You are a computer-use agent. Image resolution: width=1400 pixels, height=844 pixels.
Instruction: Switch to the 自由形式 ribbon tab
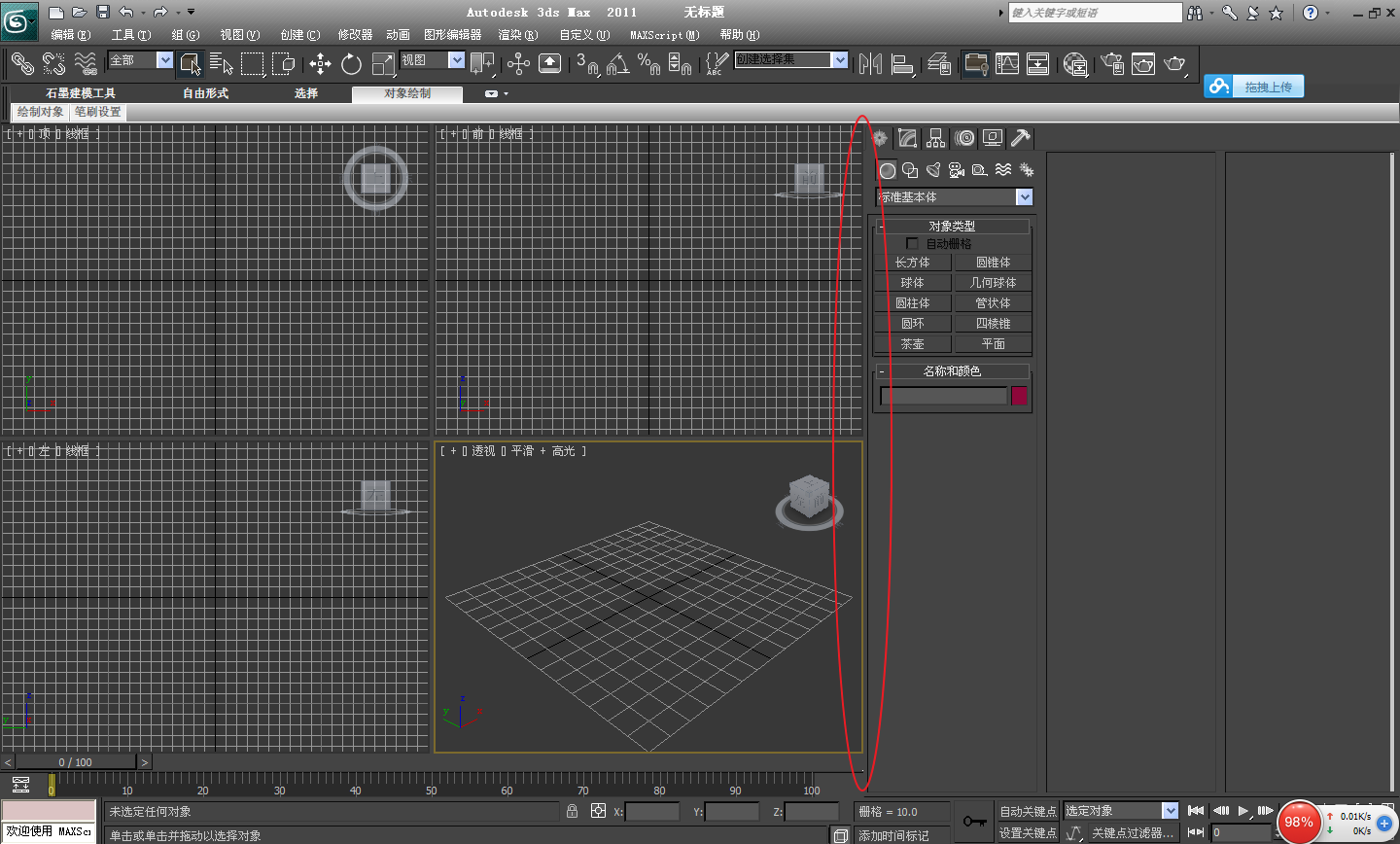[205, 93]
